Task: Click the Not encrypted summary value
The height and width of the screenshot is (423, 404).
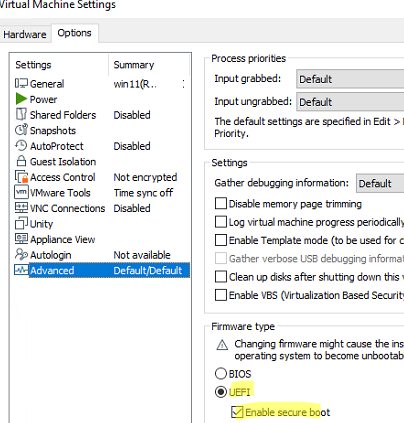Action: [x=145, y=177]
